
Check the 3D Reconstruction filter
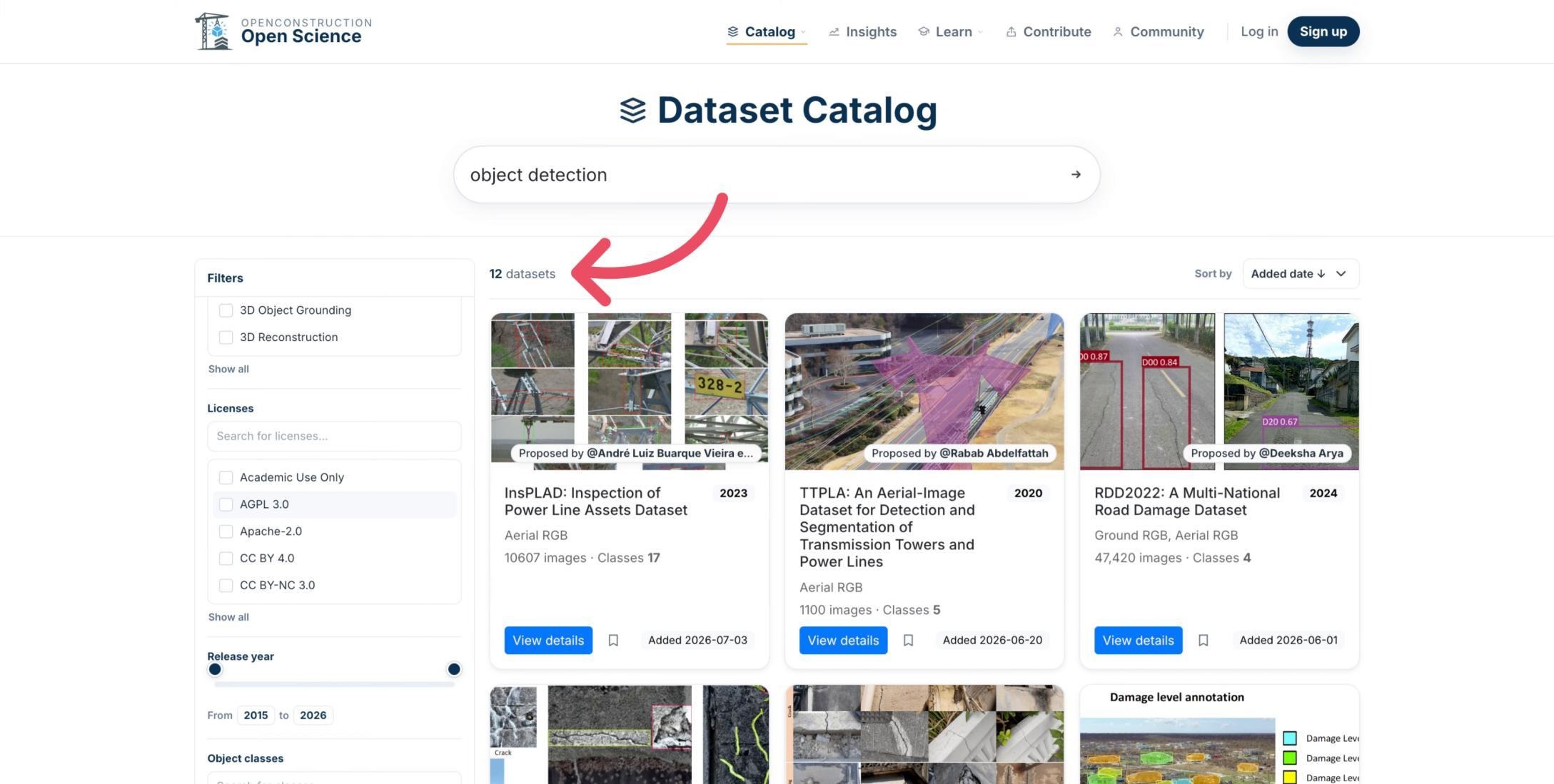226,337
